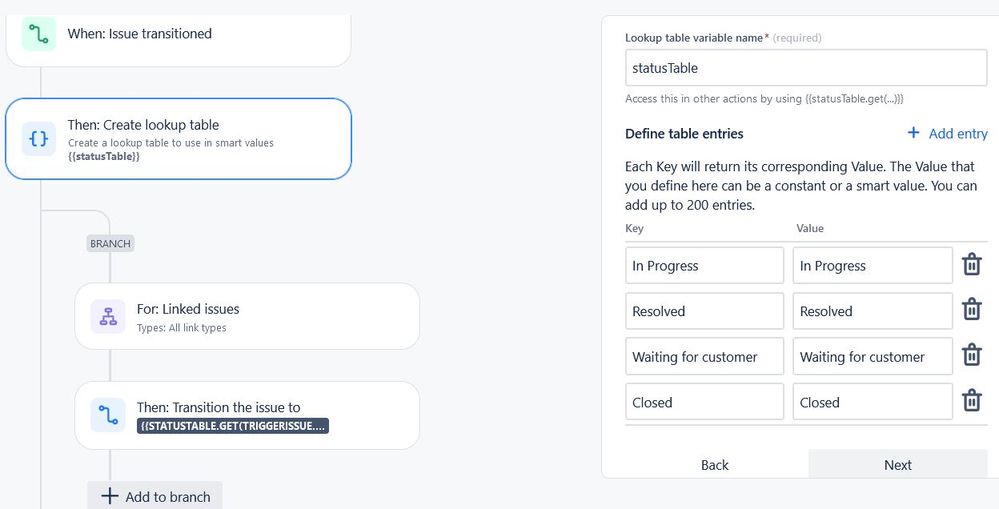This screenshot has height=509, width=999.
Task: Delete the Resolved table entry
Action: (x=971, y=310)
